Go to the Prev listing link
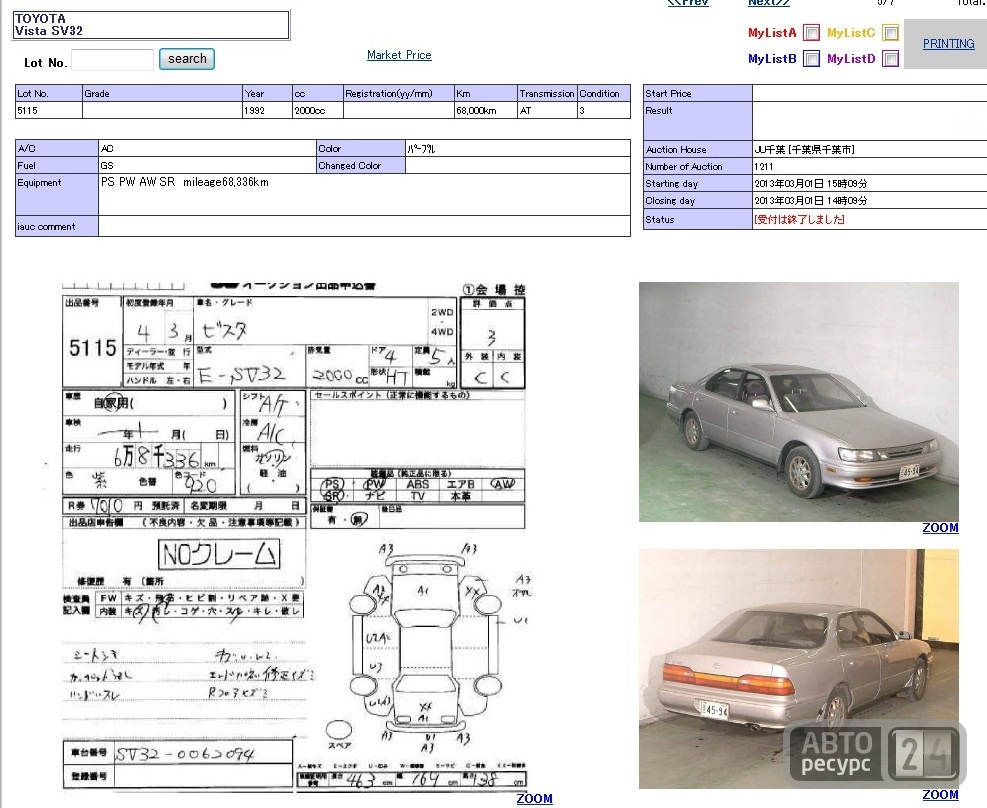The height and width of the screenshot is (808, 987). point(688,3)
